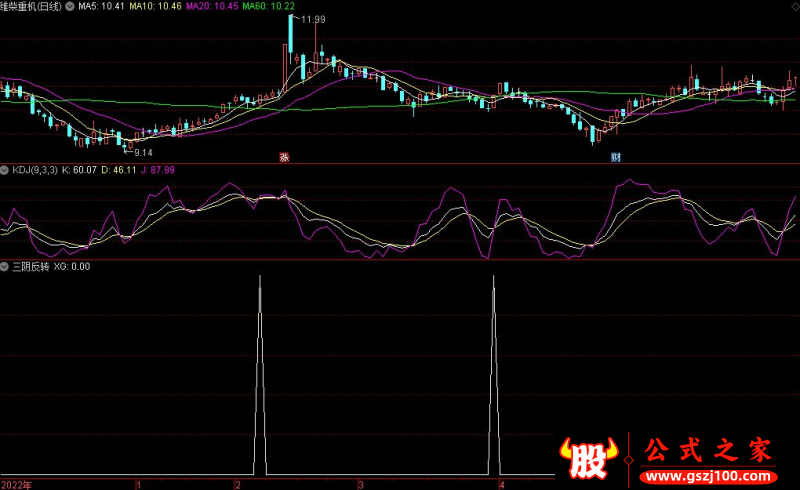The image size is (800, 490).
Task: Click the 股 bull logo icon
Action: (590, 455)
